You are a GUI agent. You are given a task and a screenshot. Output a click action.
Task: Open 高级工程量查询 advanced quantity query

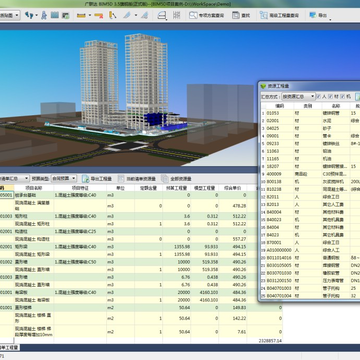(279, 15)
